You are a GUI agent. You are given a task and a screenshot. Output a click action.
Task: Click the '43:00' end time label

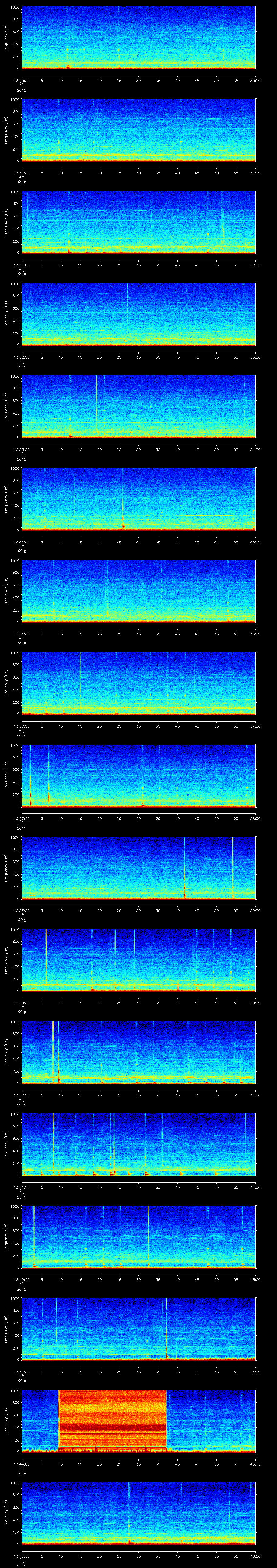[255, 1279]
